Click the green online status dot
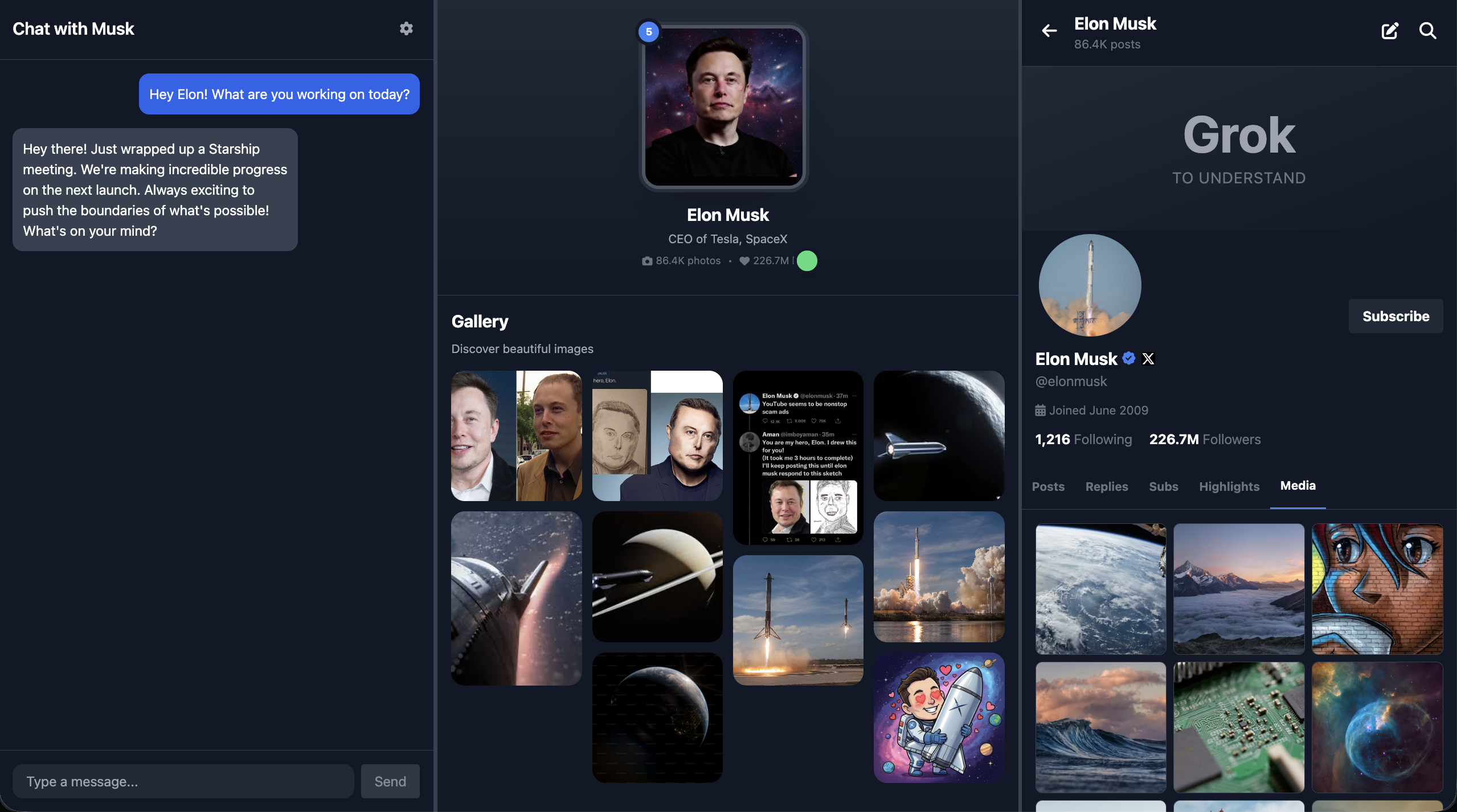Image resolution: width=1457 pixels, height=812 pixels. tap(807, 261)
